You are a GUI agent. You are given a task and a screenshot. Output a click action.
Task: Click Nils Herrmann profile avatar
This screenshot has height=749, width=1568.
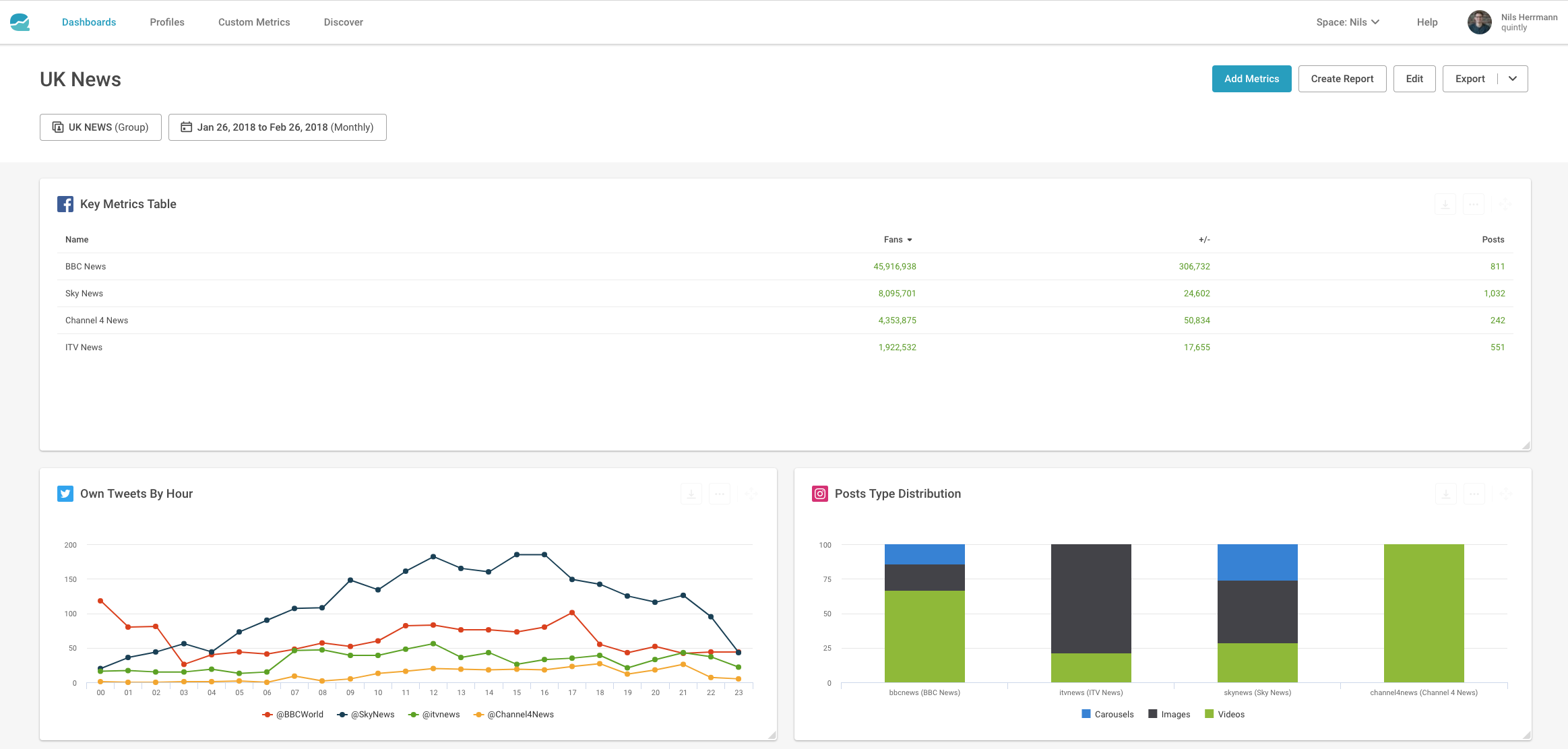coord(1480,22)
